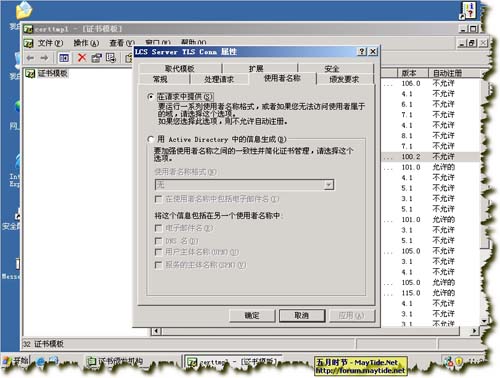Screen dimensions: 500x378
Task: Toggle the console tree pane icon
Action: coord(64,58)
